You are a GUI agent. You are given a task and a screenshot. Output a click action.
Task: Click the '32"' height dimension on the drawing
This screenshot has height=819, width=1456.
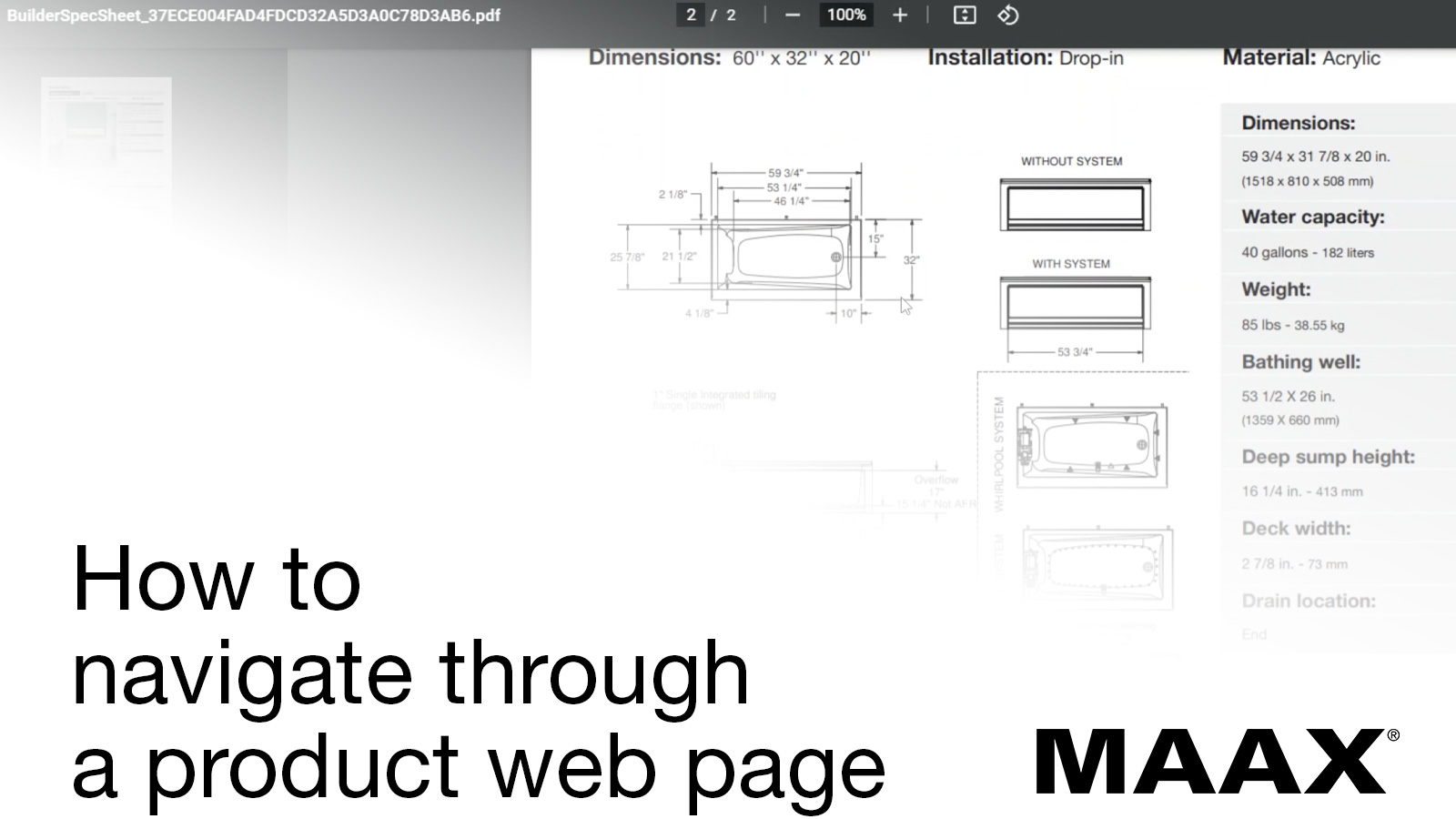[x=911, y=260]
